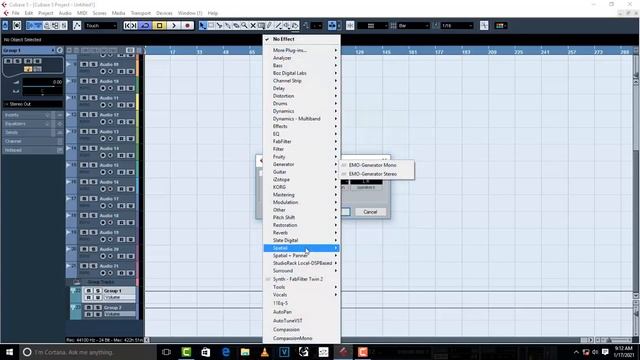Open the Stereo Out routing selector

point(33,104)
